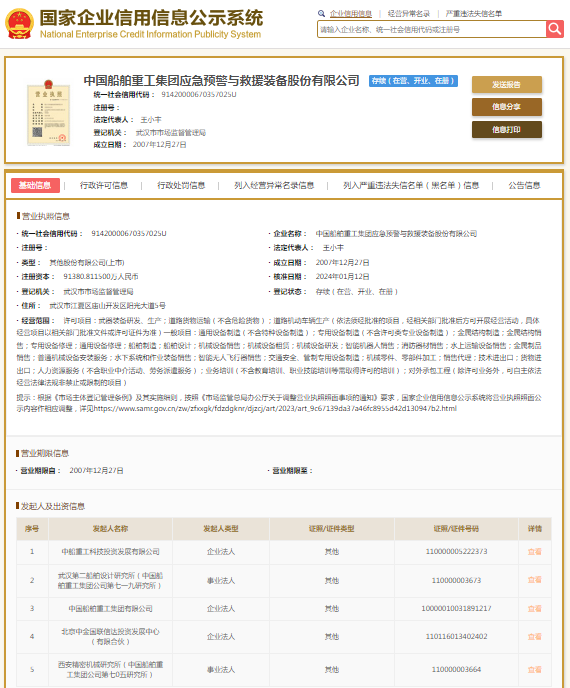
Task: Open the 列入经营异常名录信息 tab
Action: [274, 186]
